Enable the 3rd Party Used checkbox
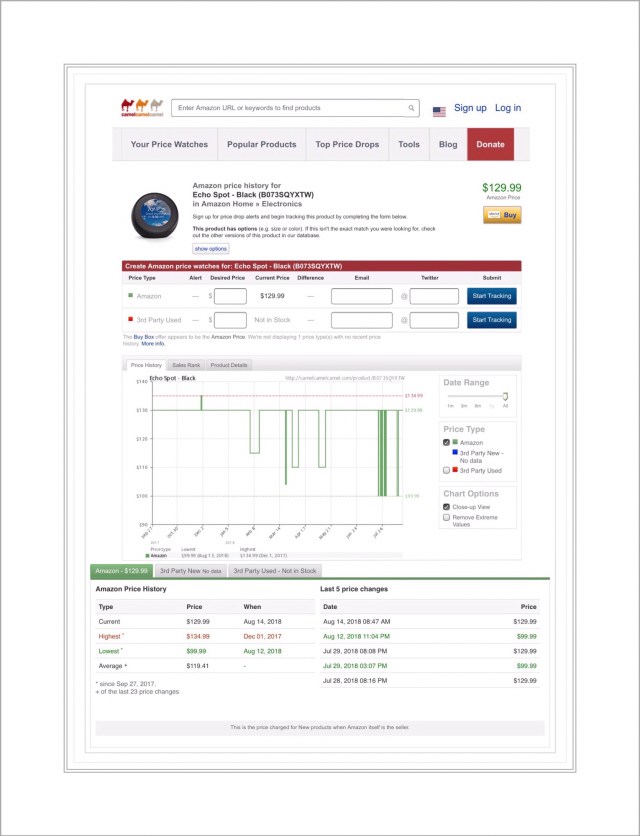 click(x=447, y=470)
